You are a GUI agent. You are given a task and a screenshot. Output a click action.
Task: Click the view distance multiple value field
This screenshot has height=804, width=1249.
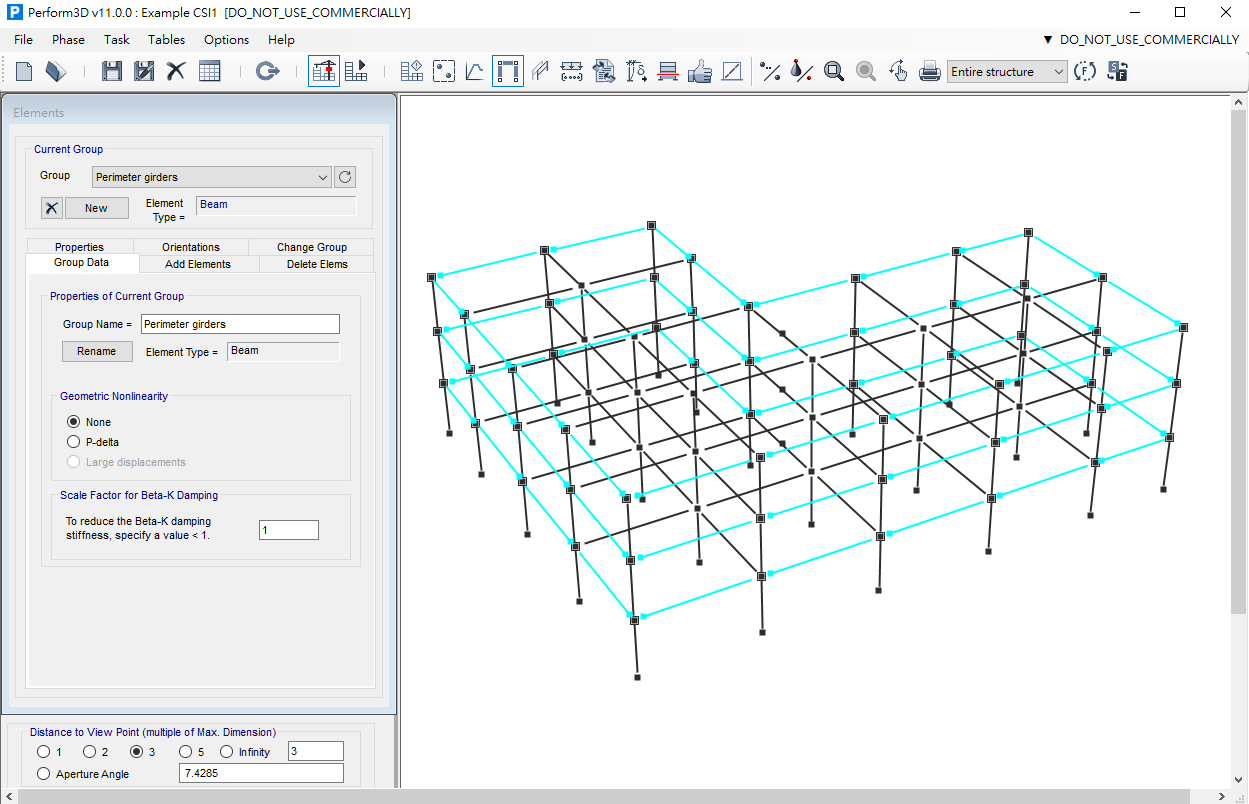coord(315,751)
